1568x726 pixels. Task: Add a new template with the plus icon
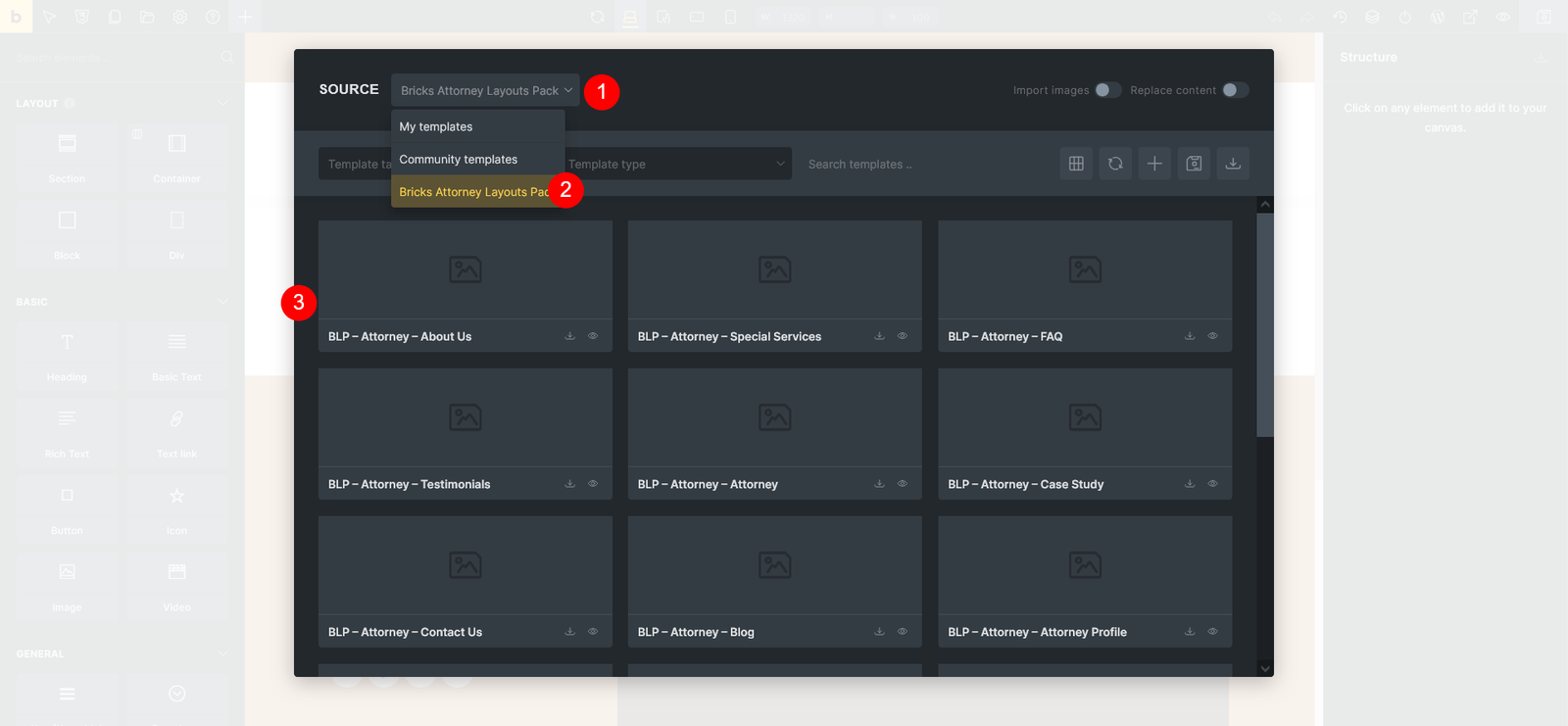click(1154, 164)
